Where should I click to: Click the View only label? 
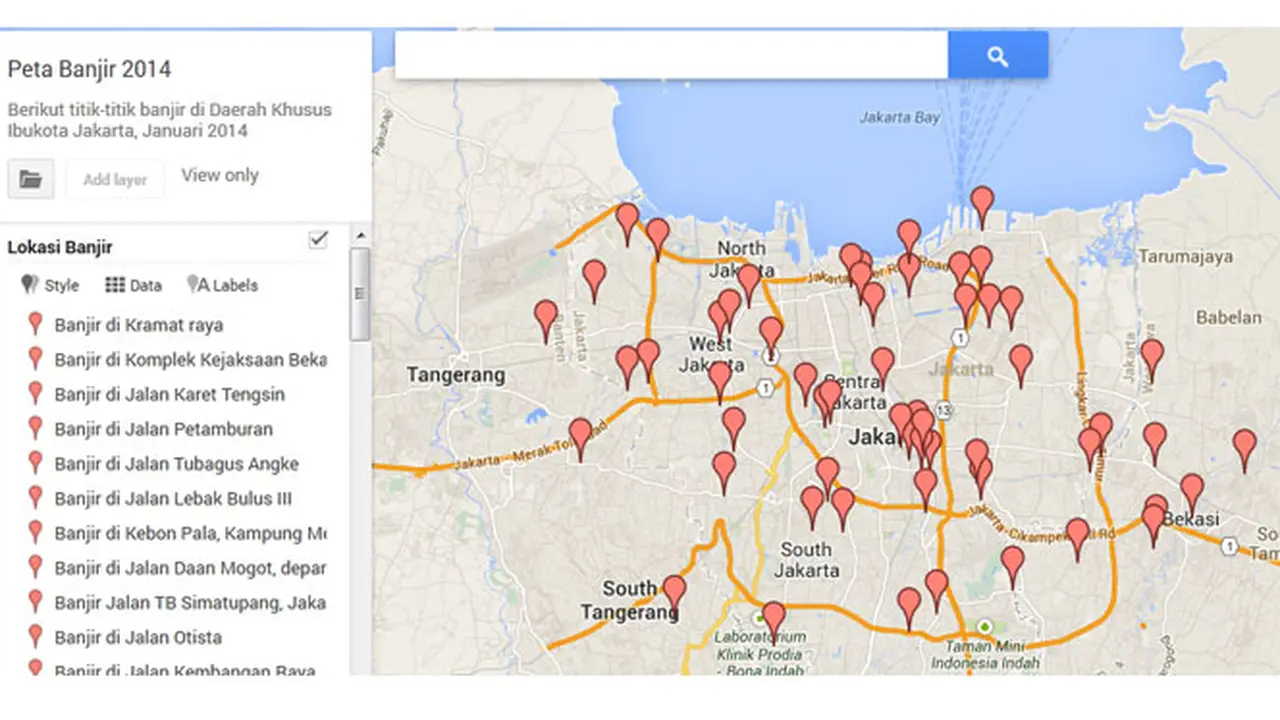click(x=220, y=175)
